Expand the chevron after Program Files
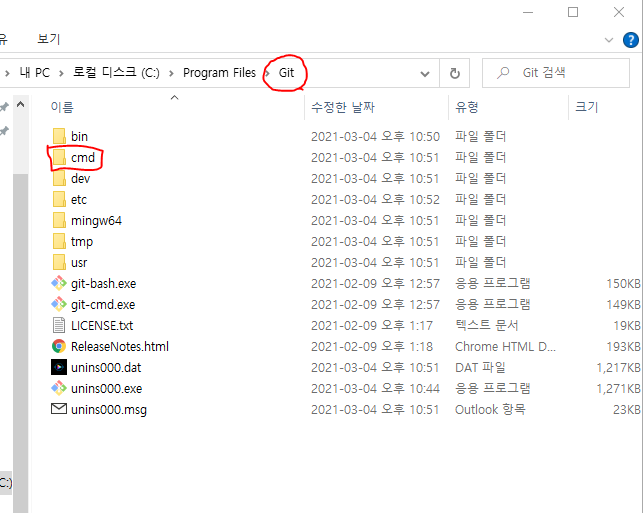643x513 pixels. point(267,73)
